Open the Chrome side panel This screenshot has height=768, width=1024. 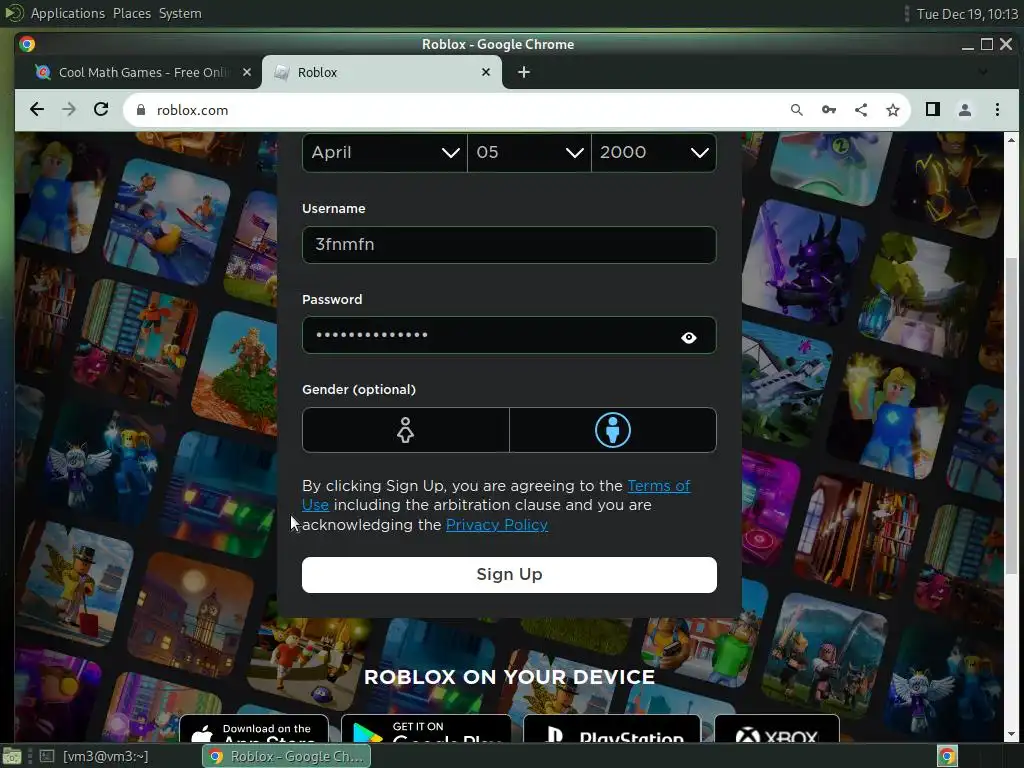pos(933,110)
